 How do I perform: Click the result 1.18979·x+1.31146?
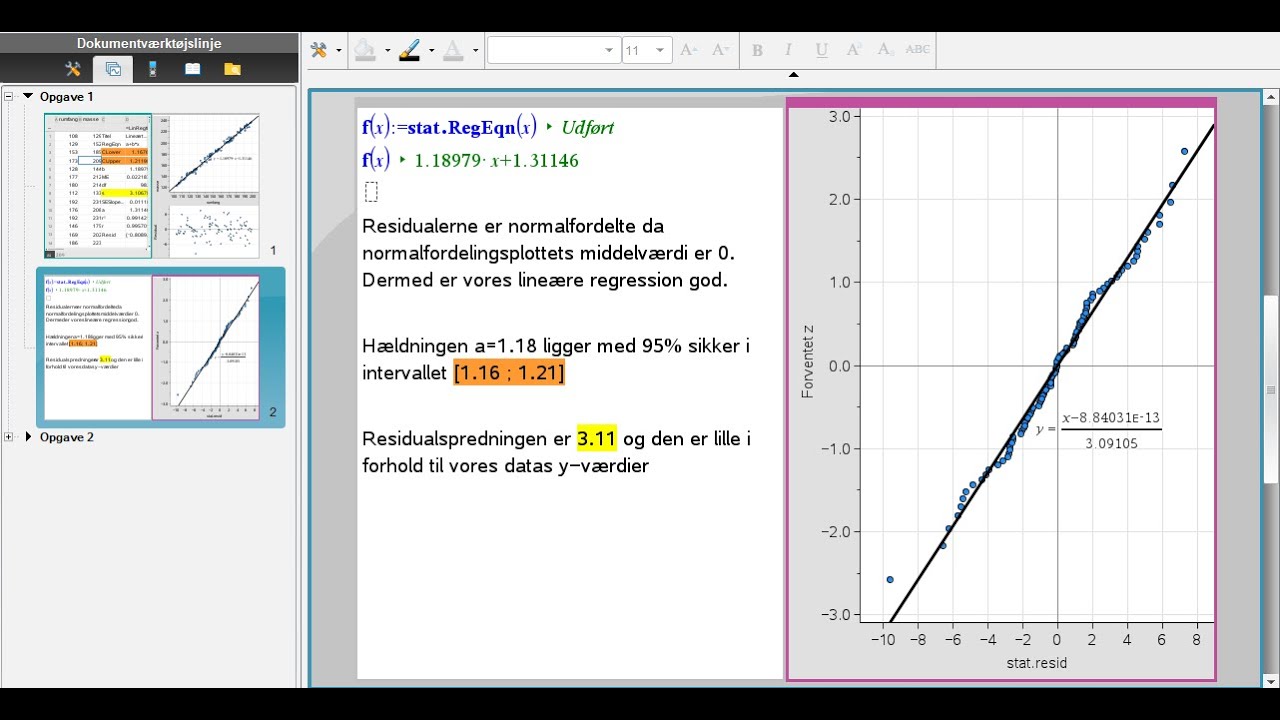496,160
